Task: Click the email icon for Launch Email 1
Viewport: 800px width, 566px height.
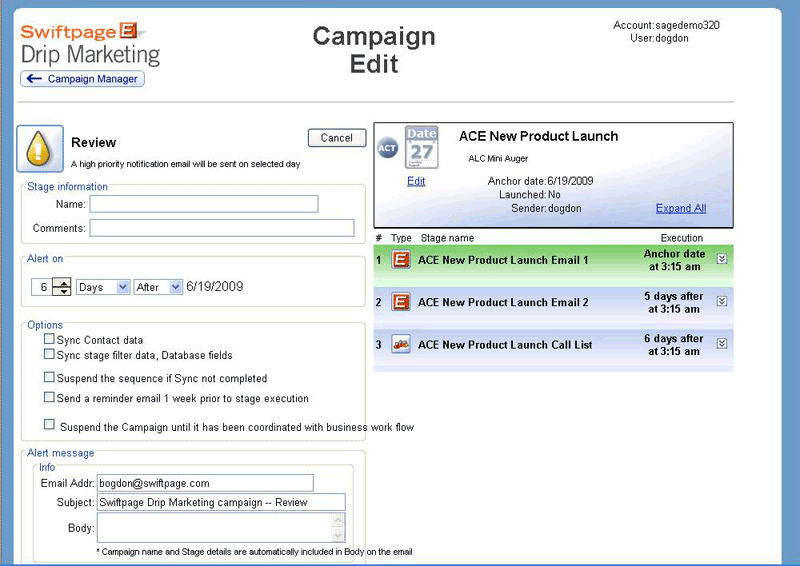Action: pos(401,260)
